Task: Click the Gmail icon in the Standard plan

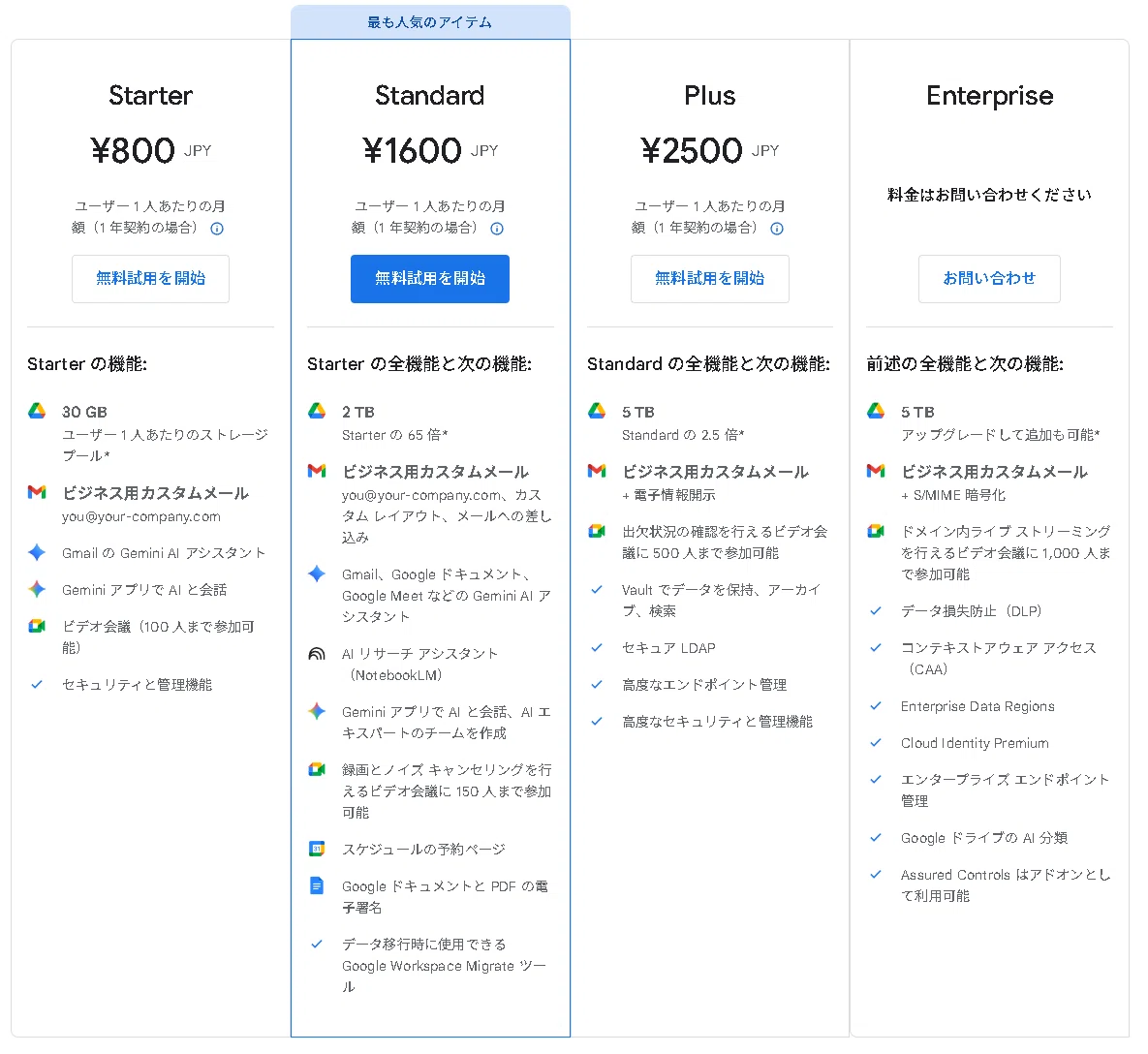Action: (x=317, y=471)
